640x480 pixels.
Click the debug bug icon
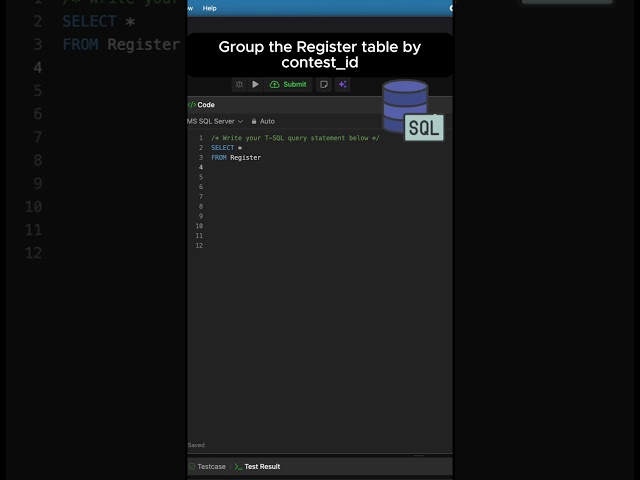point(239,84)
